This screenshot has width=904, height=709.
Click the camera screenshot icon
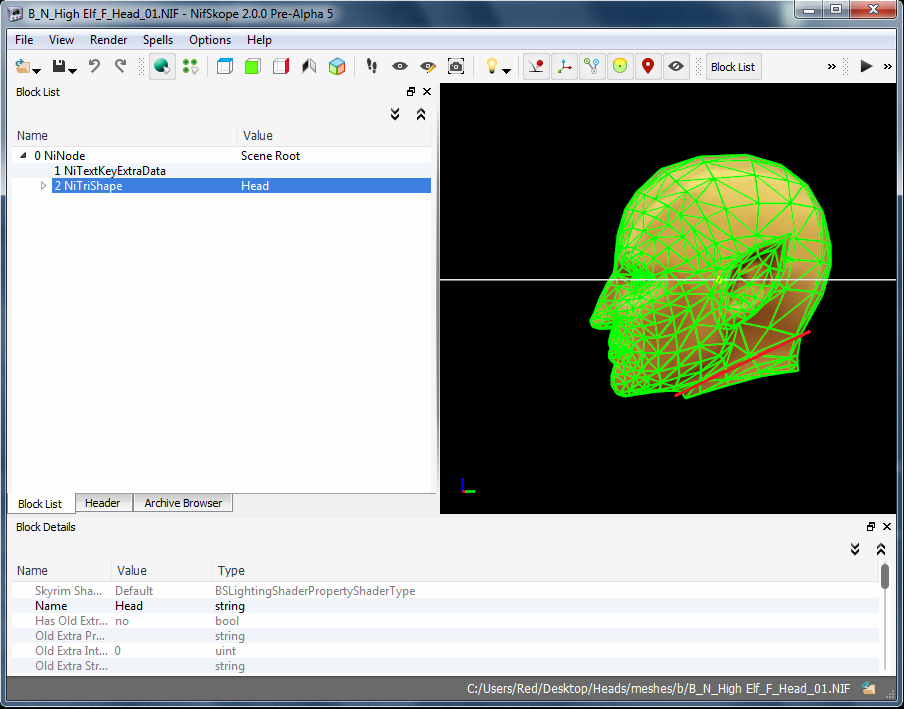coord(456,67)
